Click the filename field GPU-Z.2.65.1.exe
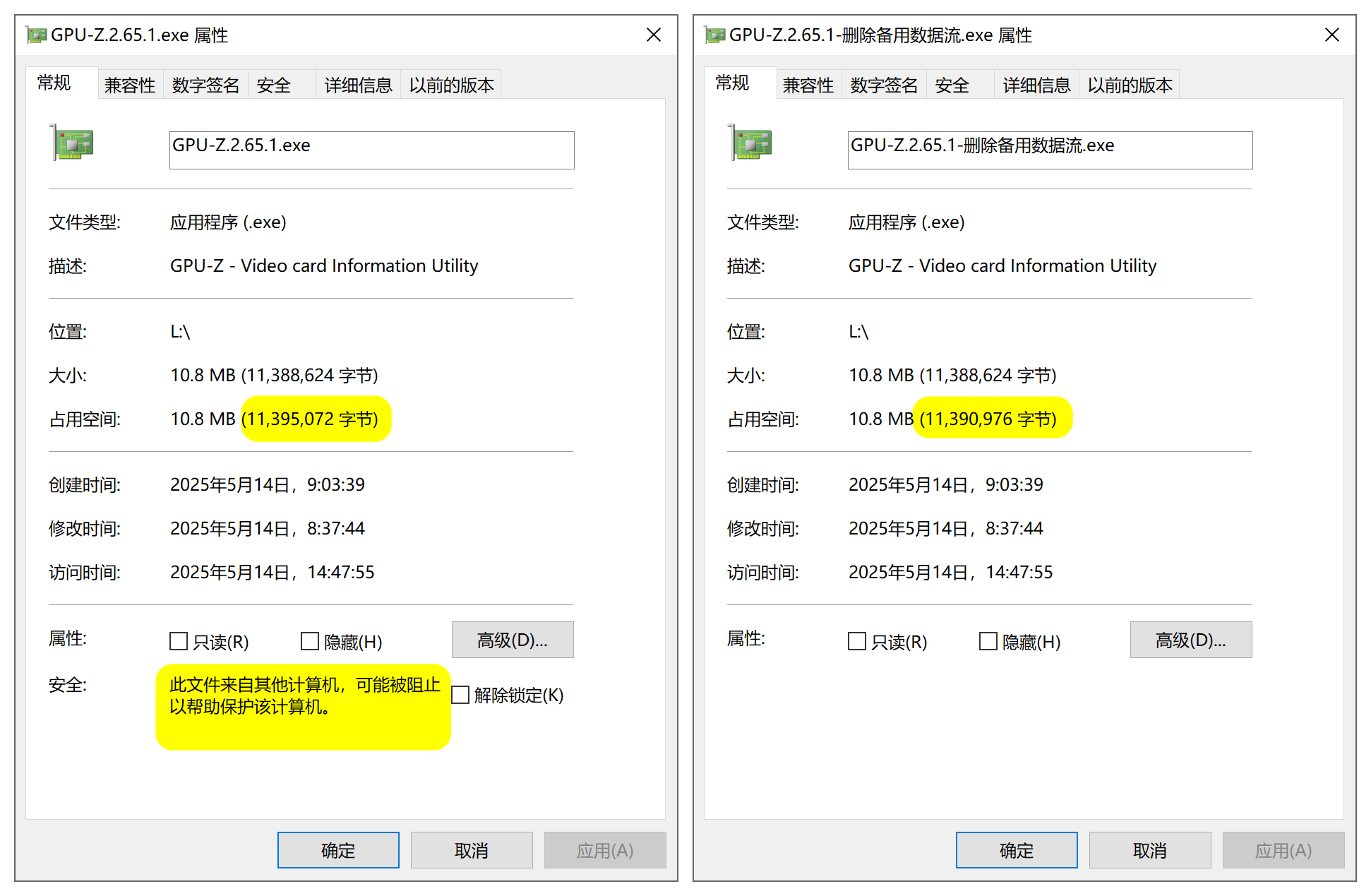This screenshot has width=1371, height=896. click(372, 150)
